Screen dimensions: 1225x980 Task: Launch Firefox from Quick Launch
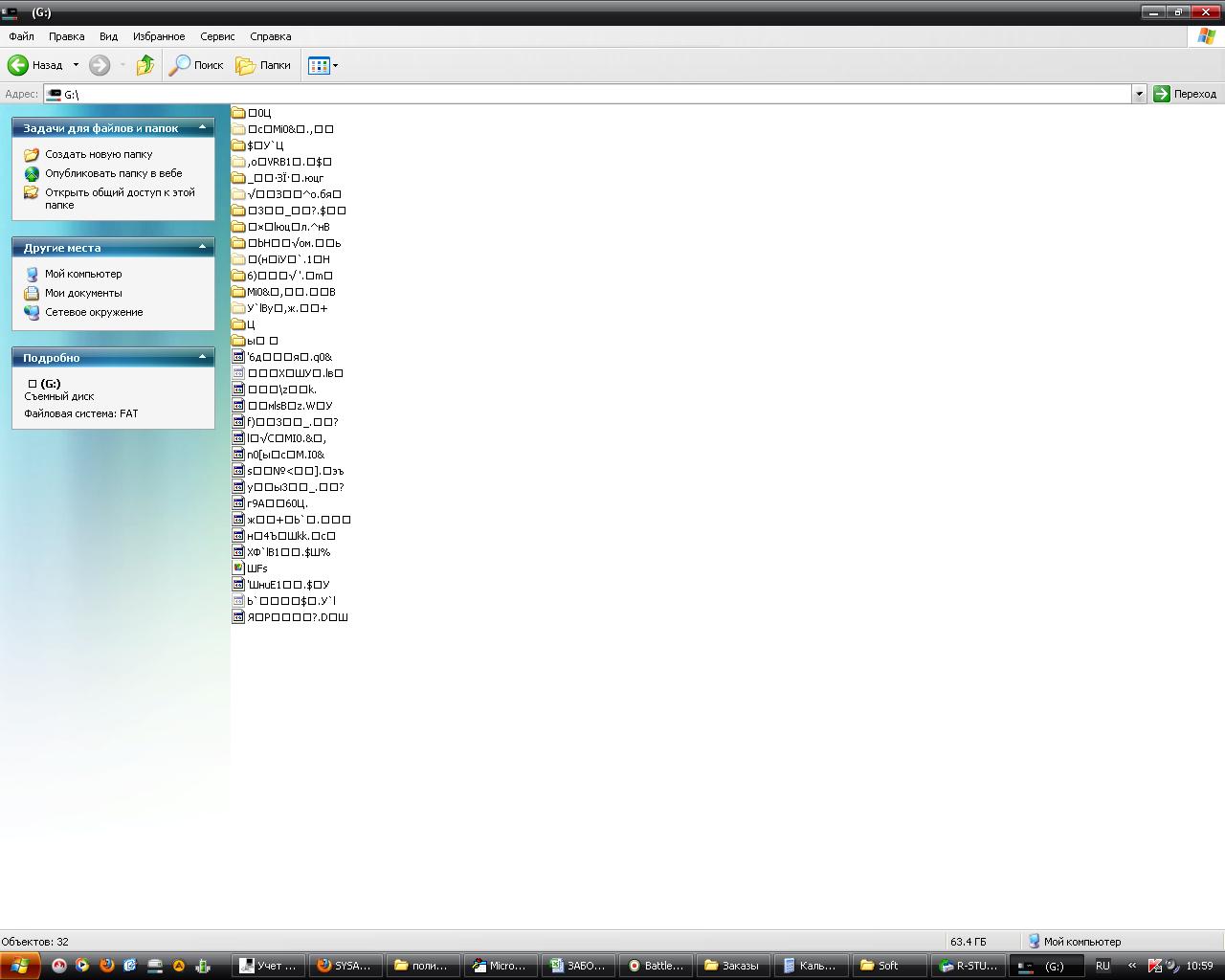(x=106, y=966)
